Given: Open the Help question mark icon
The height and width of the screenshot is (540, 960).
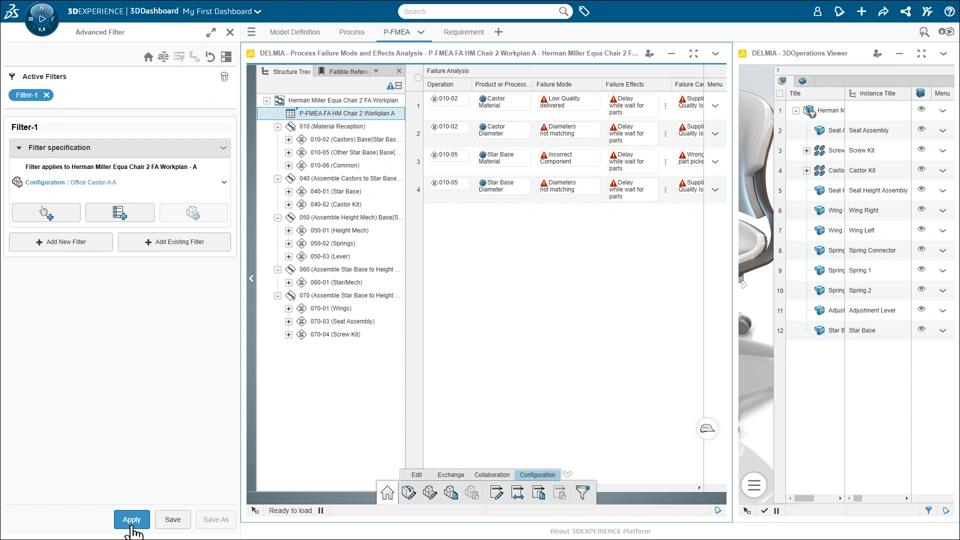Looking at the screenshot, I should point(949,11).
